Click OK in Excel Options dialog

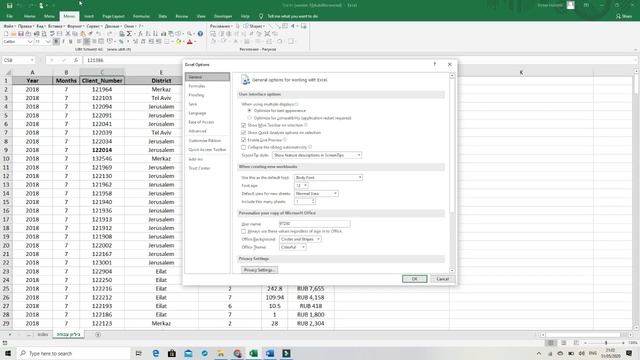tap(414, 279)
